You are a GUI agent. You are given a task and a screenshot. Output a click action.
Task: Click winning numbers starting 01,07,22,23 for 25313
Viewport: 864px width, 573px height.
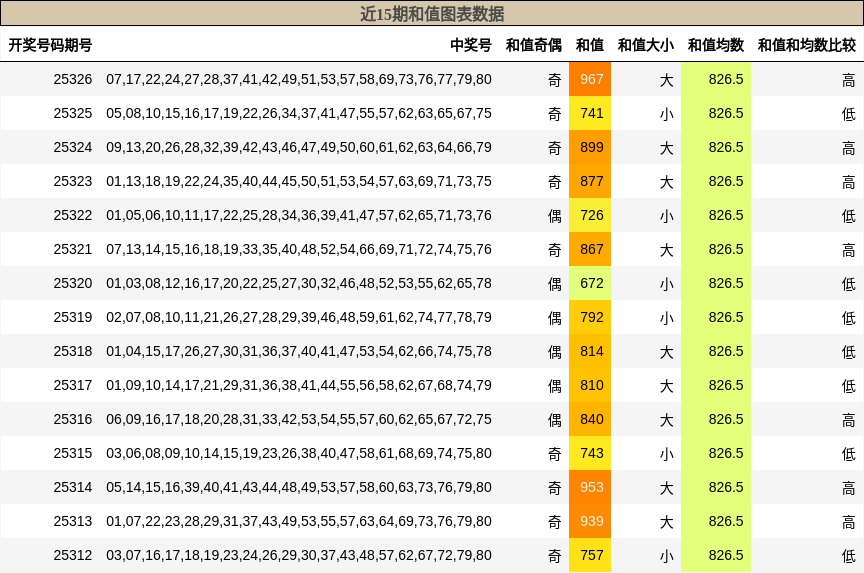point(299,521)
